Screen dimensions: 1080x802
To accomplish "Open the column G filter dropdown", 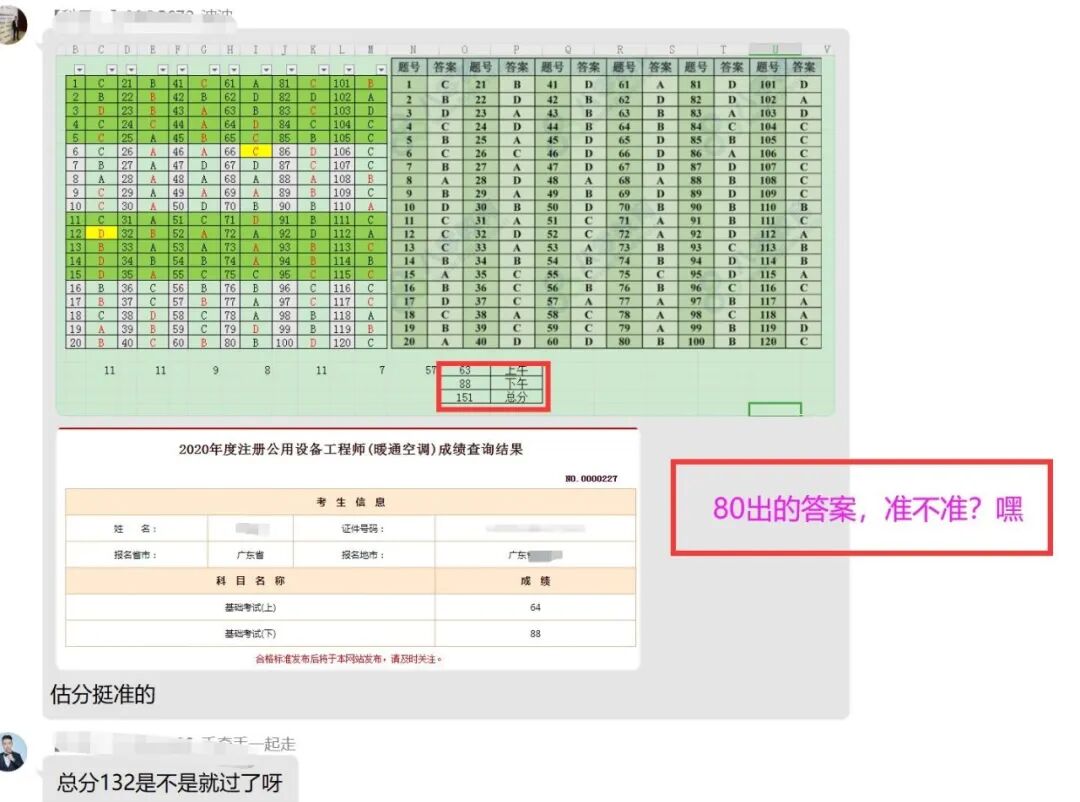I will [x=214, y=70].
